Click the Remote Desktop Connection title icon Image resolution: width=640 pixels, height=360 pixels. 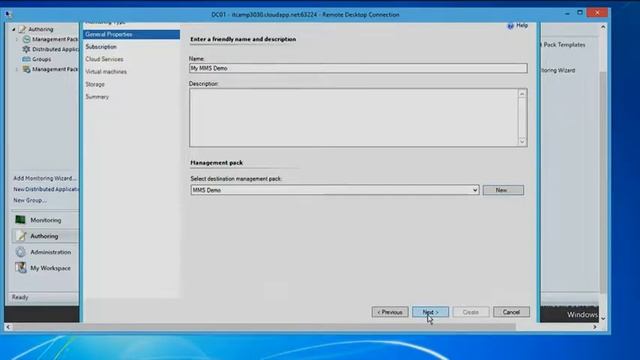click(x=9, y=15)
